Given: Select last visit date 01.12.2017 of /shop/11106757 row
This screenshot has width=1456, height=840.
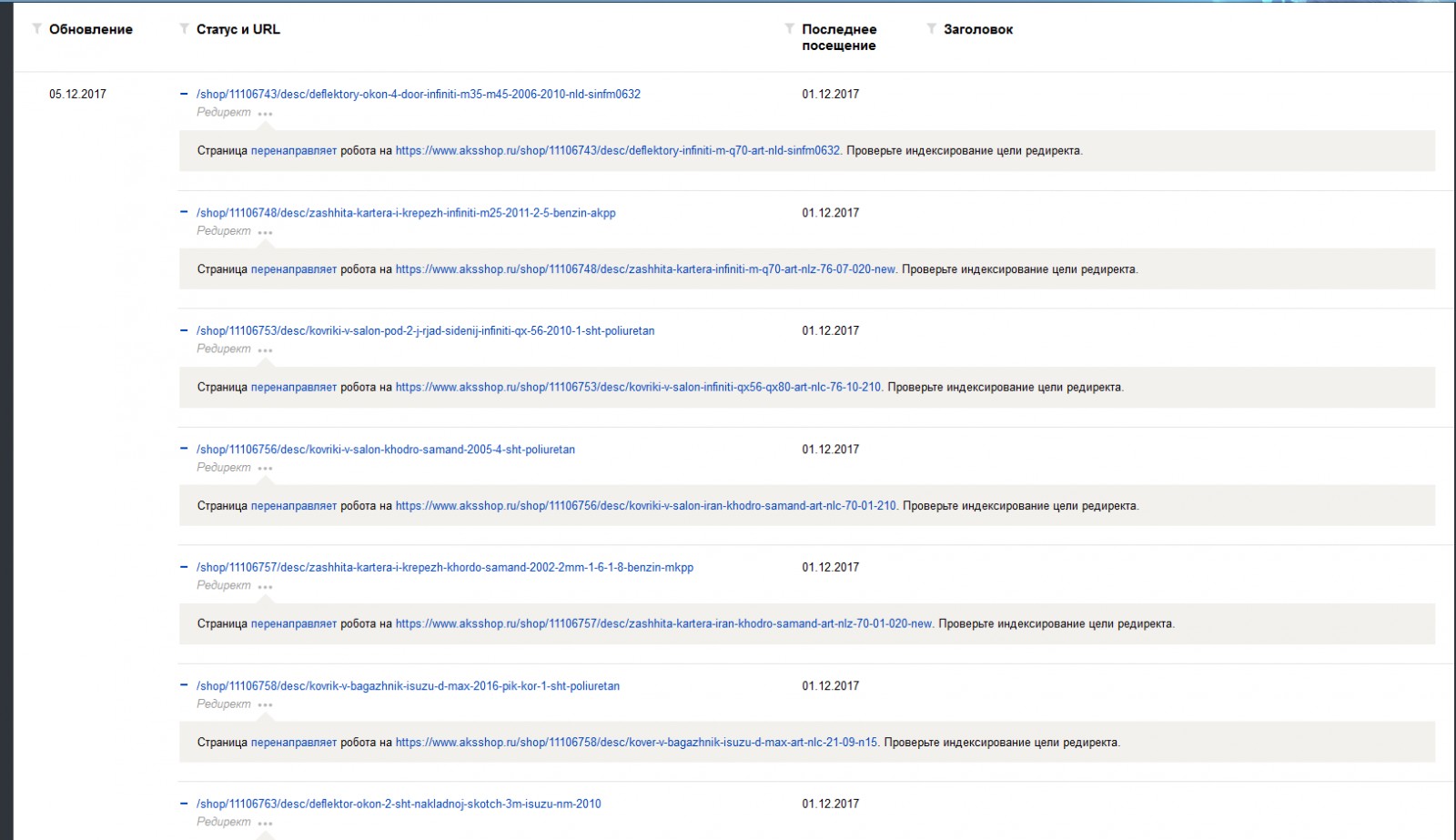Looking at the screenshot, I should (x=831, y=567).
